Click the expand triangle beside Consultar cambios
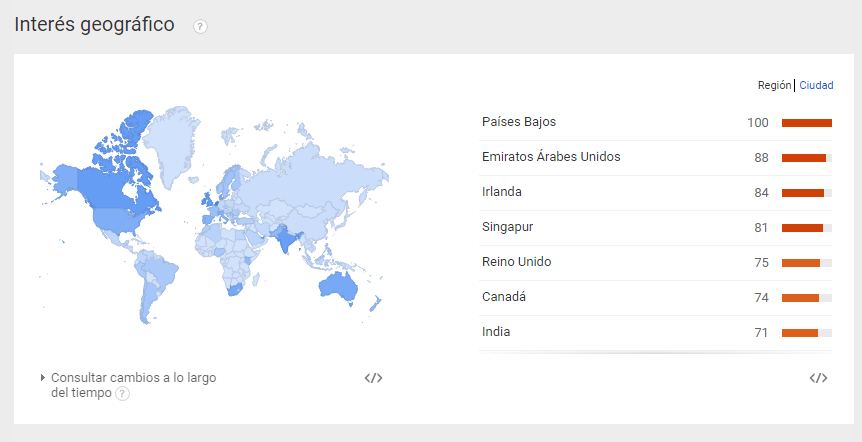 pos(43,378)
